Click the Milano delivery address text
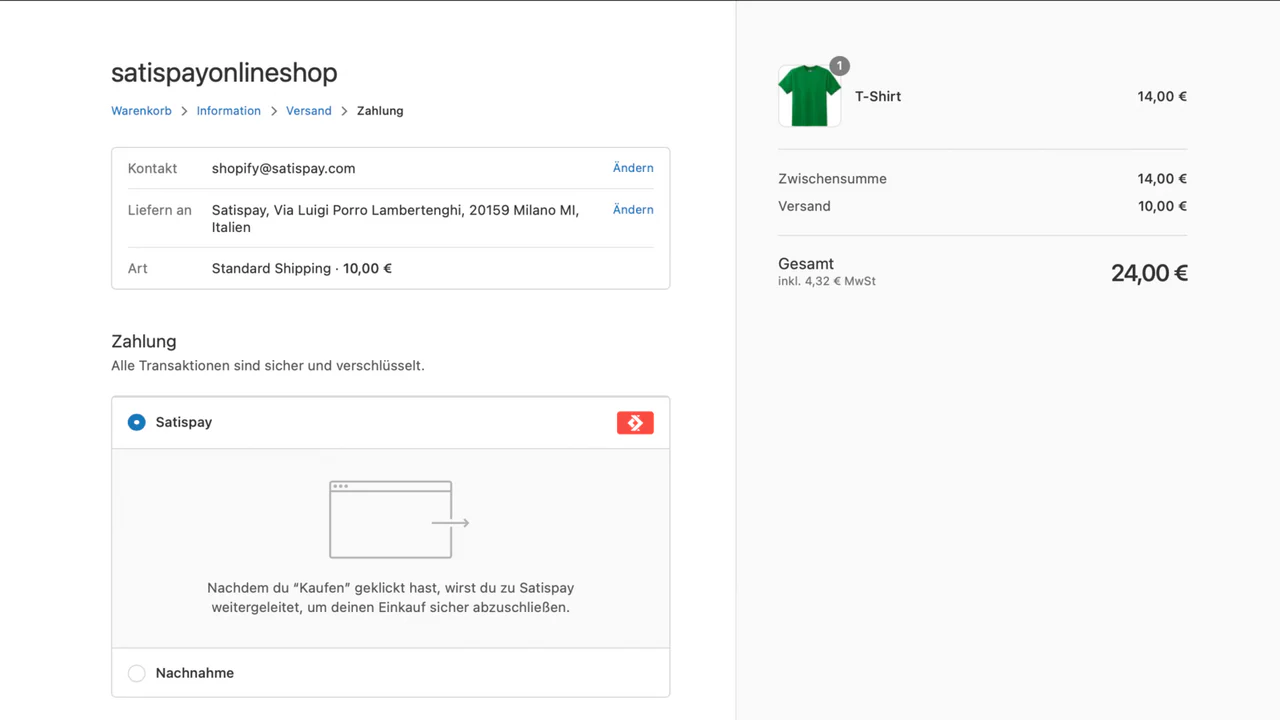Screen dimensions: 1280x720 (x=395, y=219)
